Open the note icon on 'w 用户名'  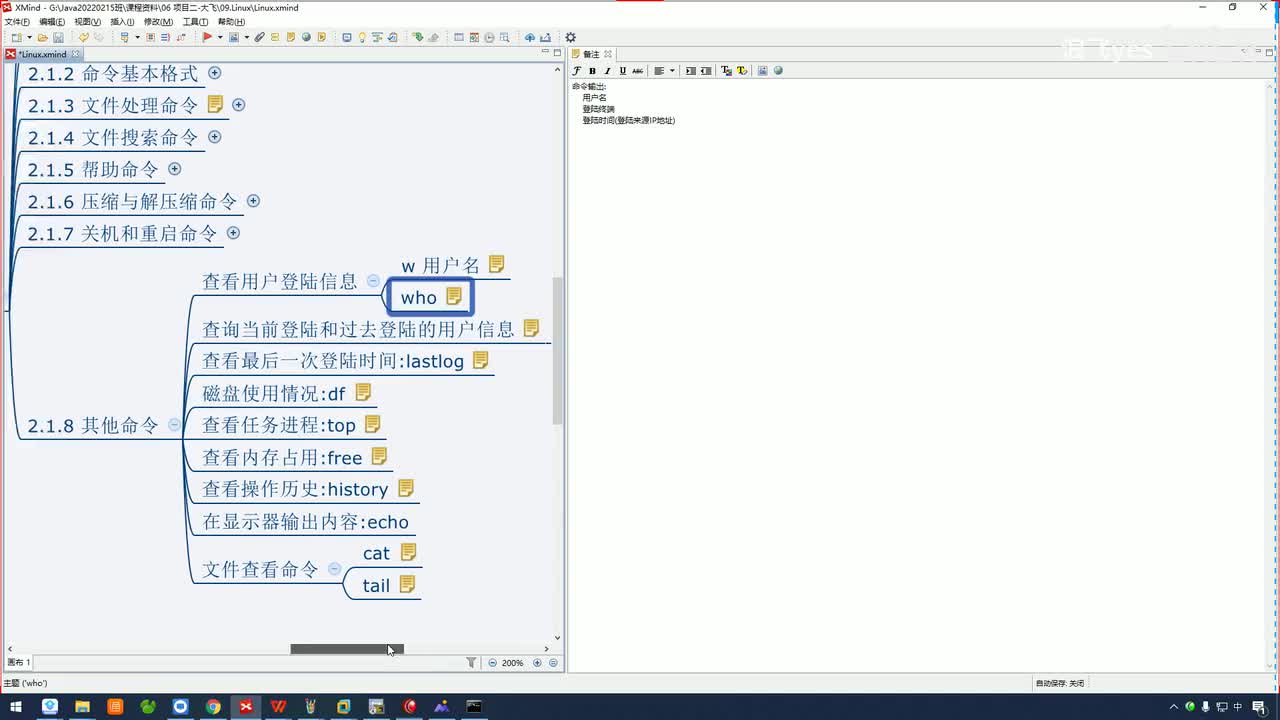[x=497, y=265]
